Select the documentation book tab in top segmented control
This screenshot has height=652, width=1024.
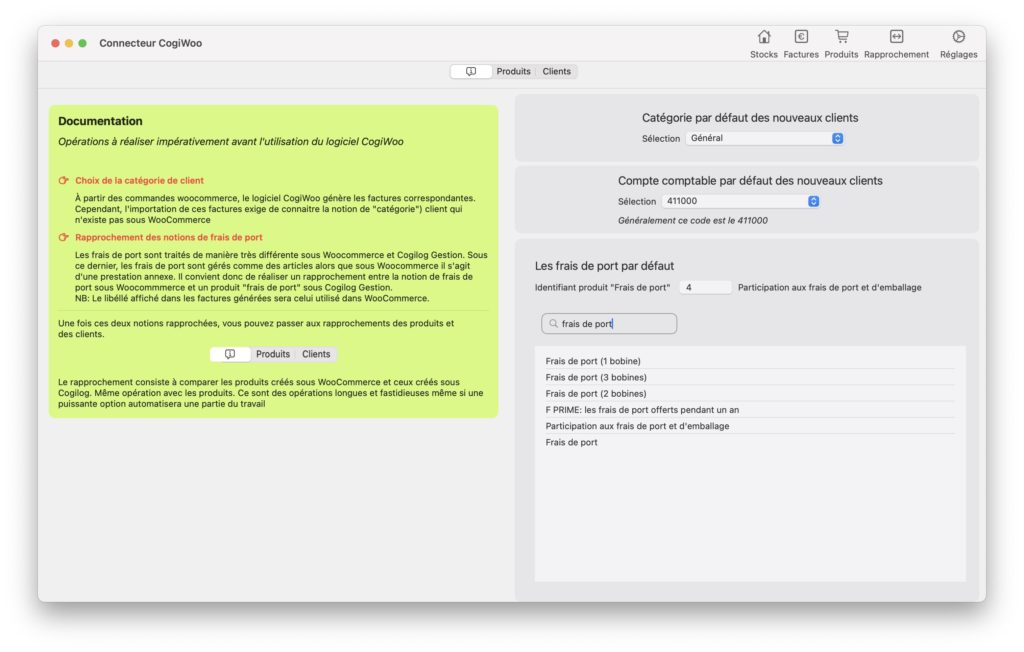(471, 71)
